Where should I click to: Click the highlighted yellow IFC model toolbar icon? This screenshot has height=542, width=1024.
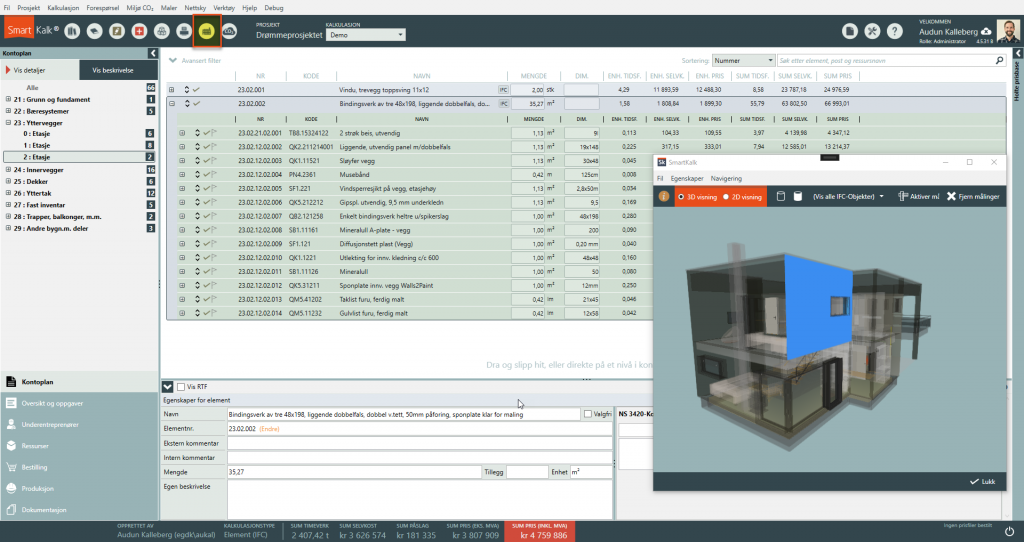pos(206,31)
